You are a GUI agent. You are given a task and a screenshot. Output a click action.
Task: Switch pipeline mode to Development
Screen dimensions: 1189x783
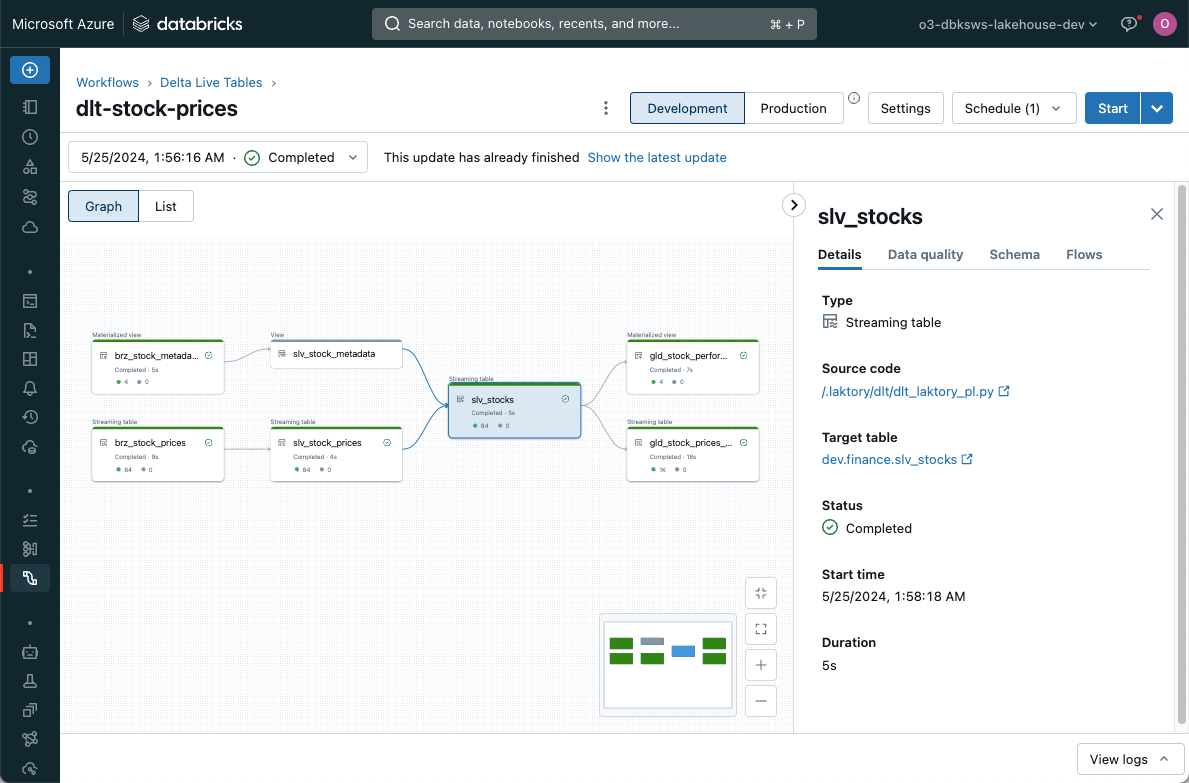(687, 108)
